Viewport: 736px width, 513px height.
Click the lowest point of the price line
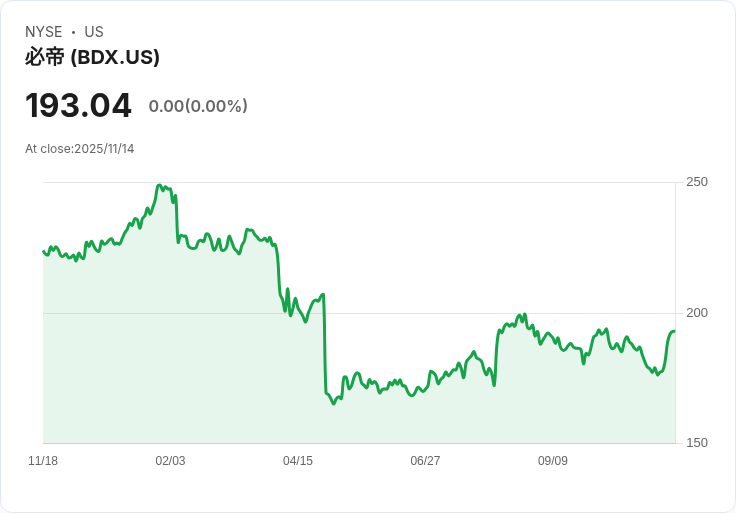point(334,403)
